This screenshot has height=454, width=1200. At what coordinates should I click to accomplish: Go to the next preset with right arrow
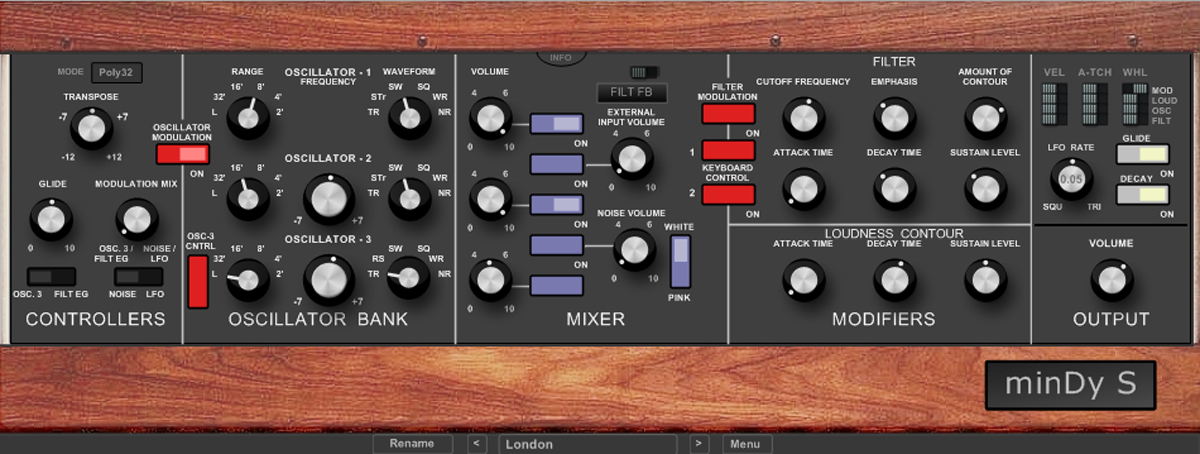(x=700, y=444)
